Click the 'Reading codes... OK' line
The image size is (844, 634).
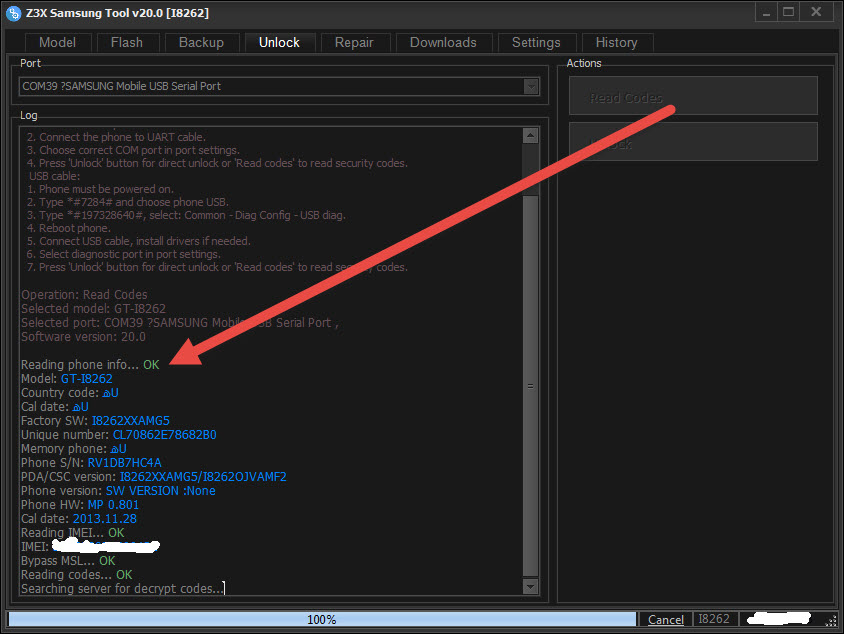[x=76, y=575]
